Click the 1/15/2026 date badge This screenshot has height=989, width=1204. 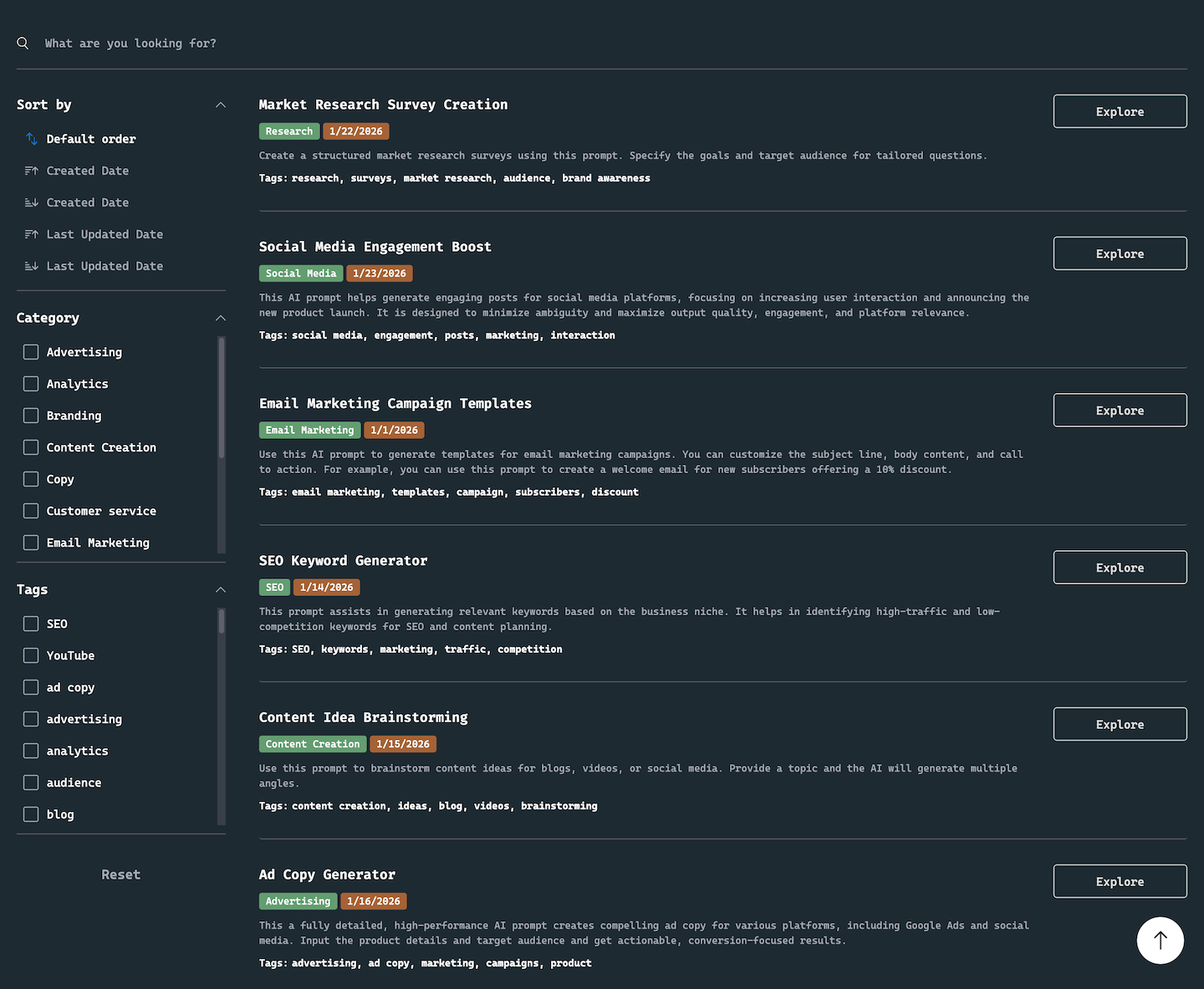[403, 744]
